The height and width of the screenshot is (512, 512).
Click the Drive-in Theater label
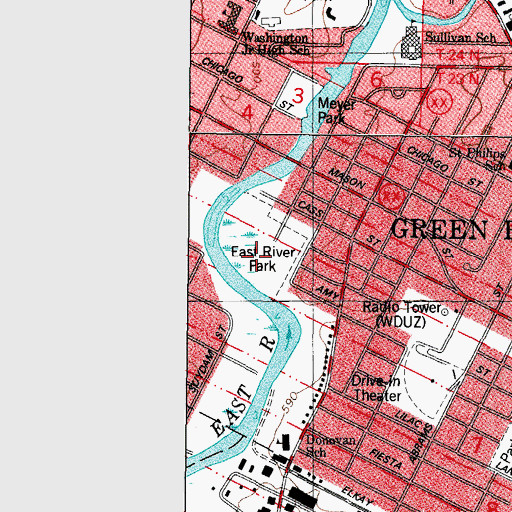tap(376, 388)
